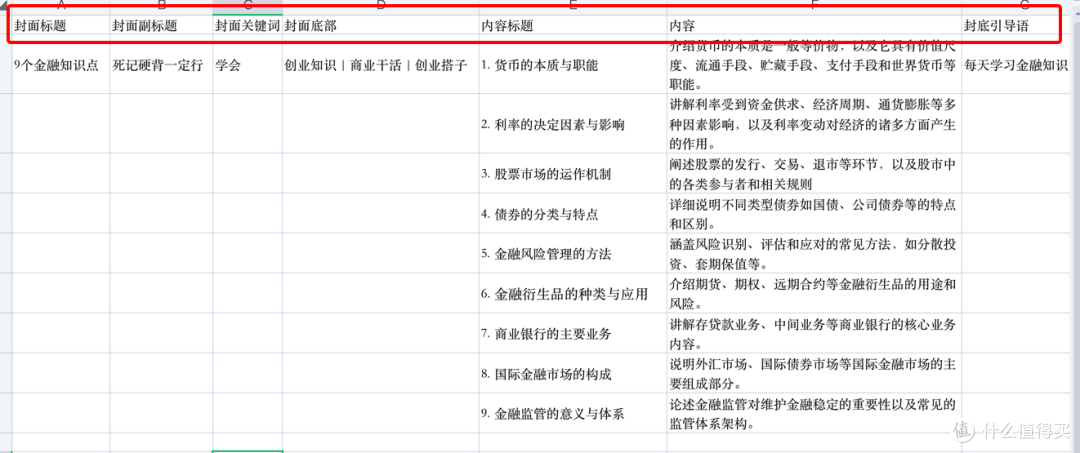Click the cell 创业知识|商业干活|创业搭子
Viewport: 1080px width, 453px height.
pyautogui.click(x=381, y=66)
